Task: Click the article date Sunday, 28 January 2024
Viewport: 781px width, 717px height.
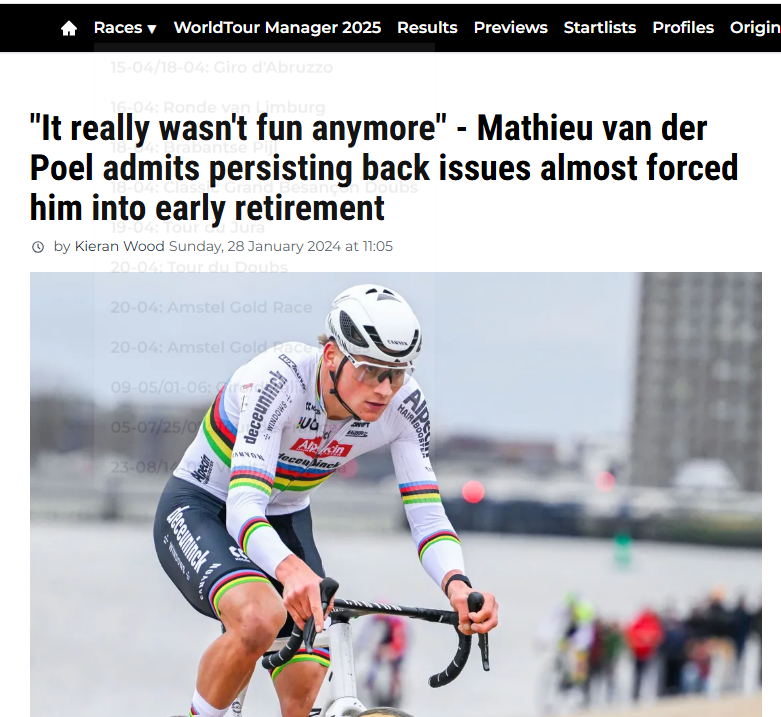Action: click(255, 246)
